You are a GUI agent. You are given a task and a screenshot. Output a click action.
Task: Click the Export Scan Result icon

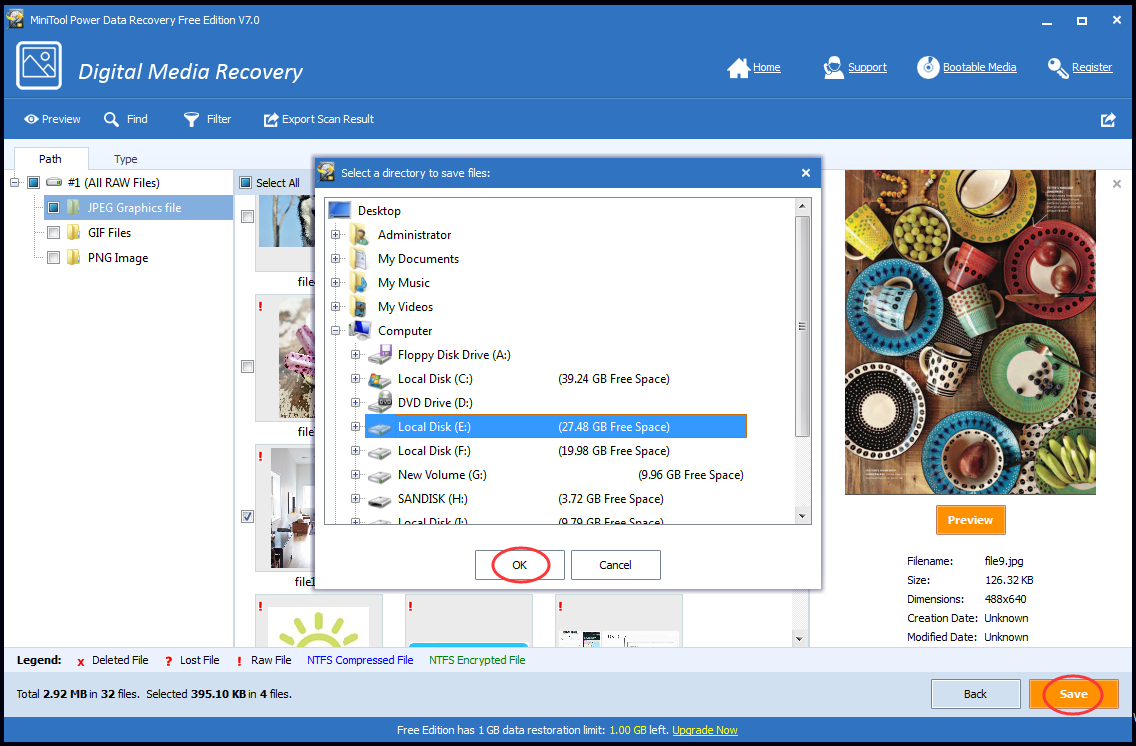[x=271, y=119]
